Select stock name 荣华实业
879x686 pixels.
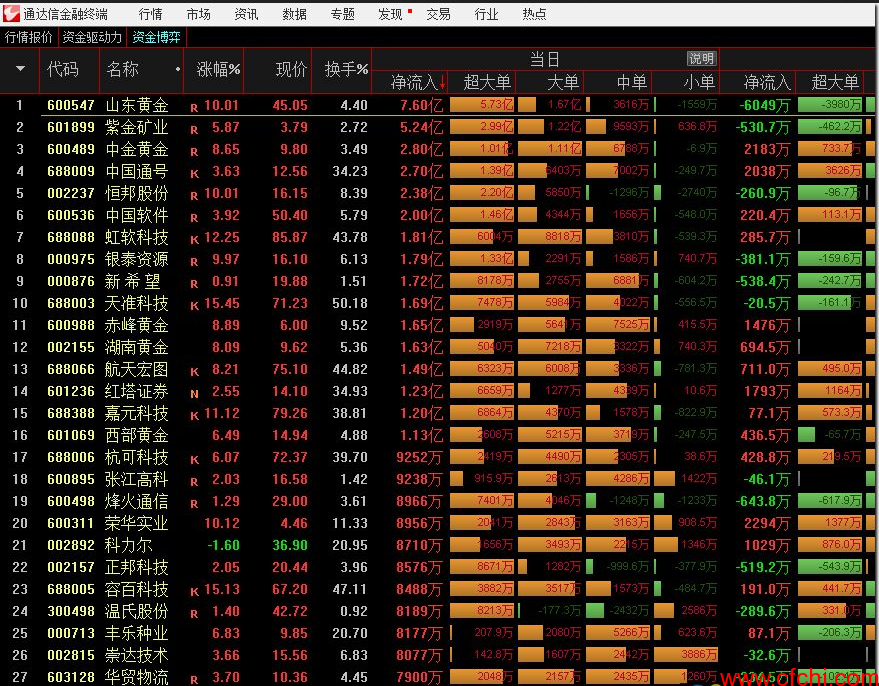(x=137, y=523)
